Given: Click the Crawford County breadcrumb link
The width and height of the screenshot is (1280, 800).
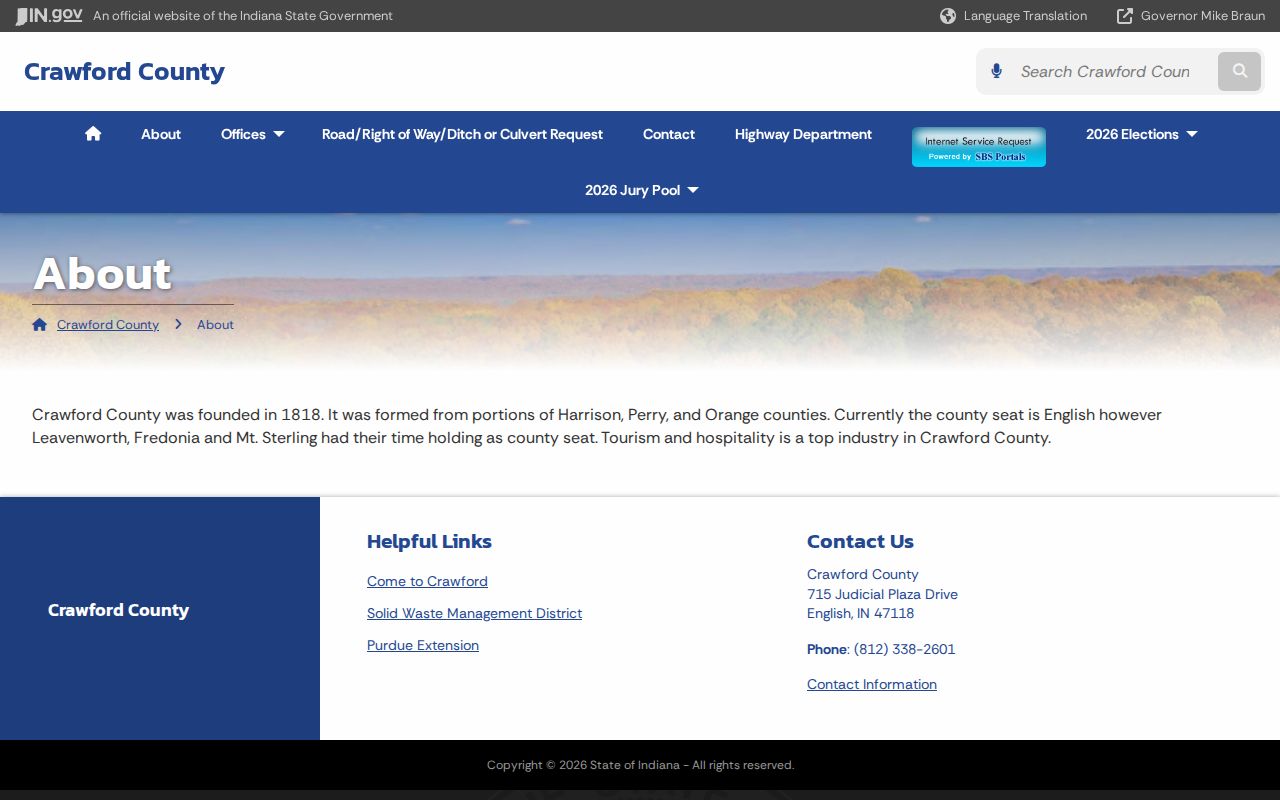Looking at the screenshot, I should pos(108,324).
